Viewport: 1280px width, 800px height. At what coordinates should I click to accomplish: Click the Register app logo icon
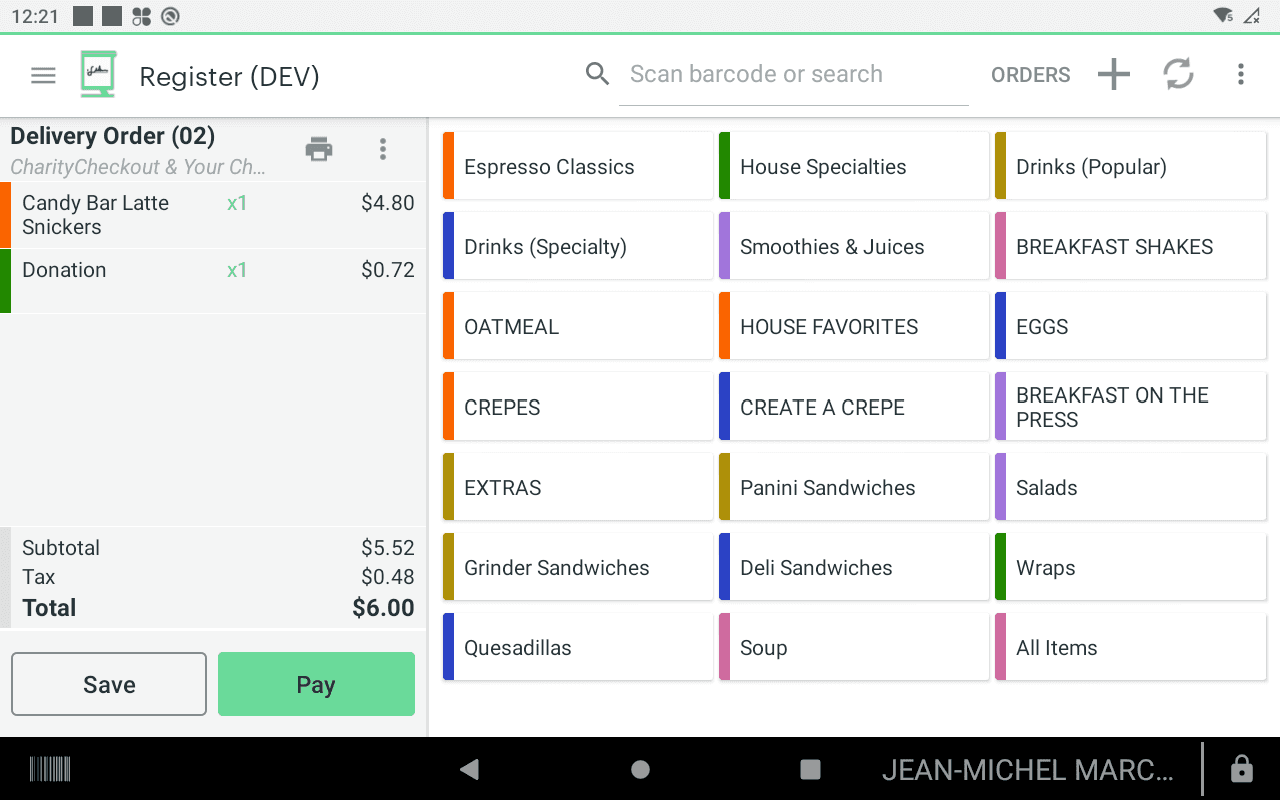point(98,75)
